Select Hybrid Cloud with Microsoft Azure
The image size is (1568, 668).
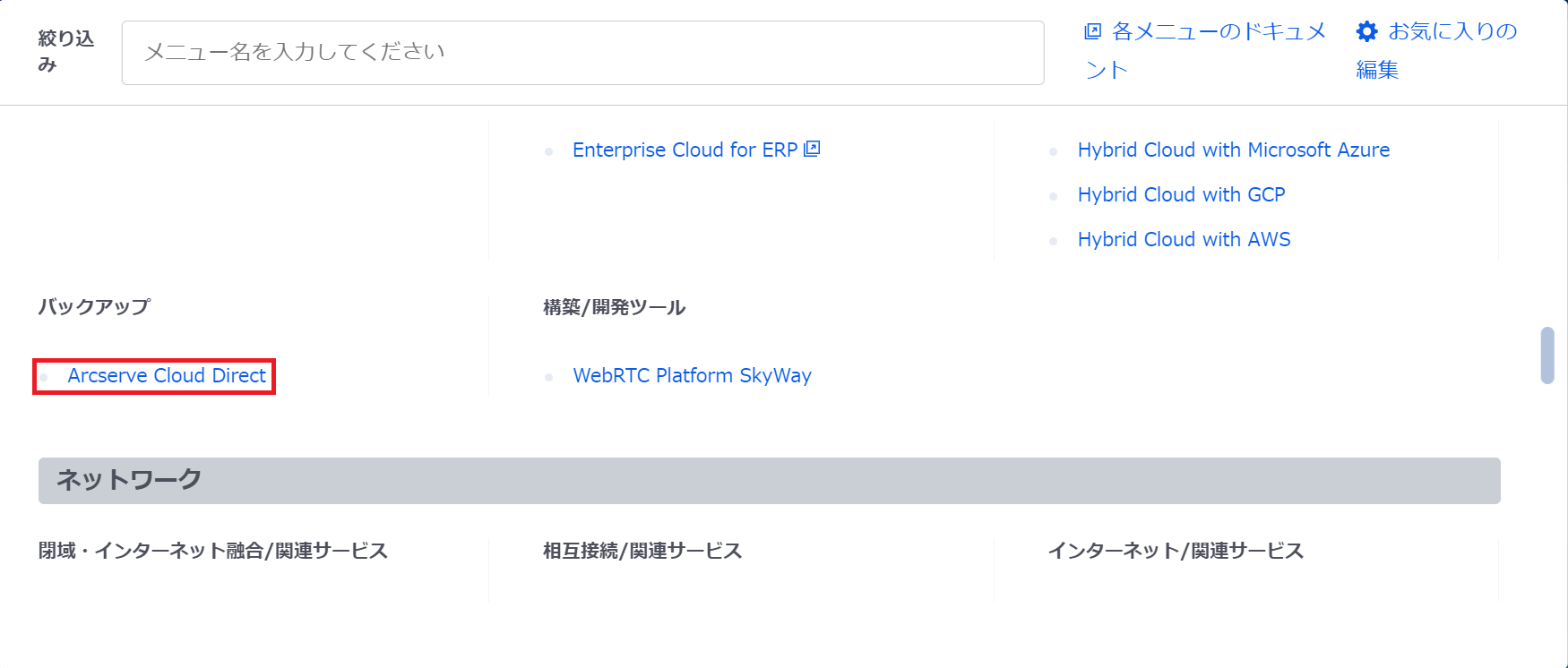pyautogui.click(x=1233, y=150)
